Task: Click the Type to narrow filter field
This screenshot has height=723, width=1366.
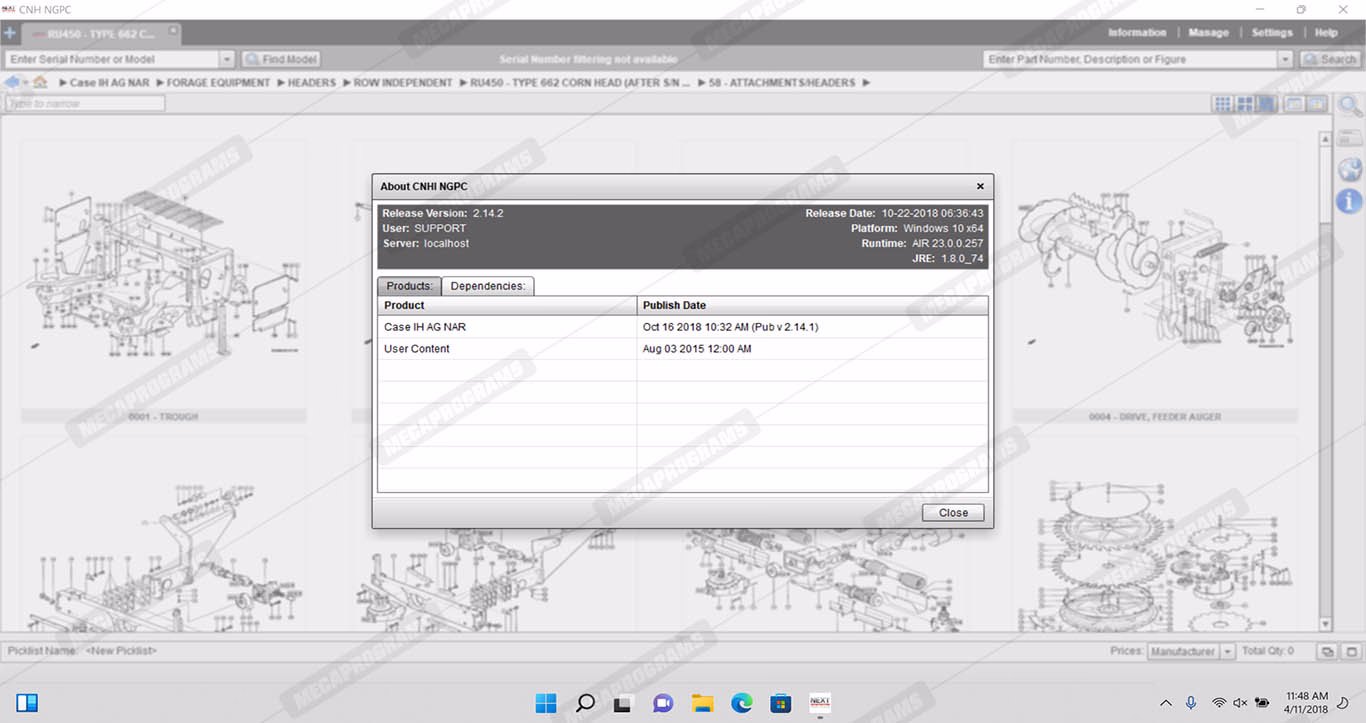Action: [85, 104]
